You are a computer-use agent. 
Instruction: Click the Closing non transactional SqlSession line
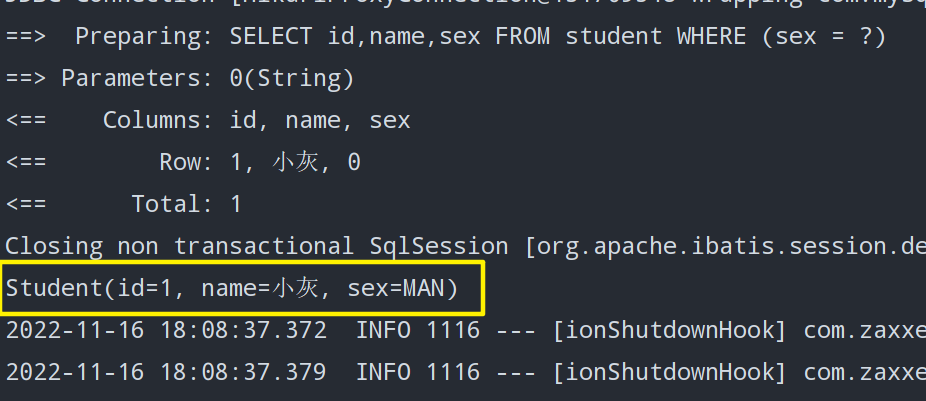pyautogui.click(x=465, y=246)
